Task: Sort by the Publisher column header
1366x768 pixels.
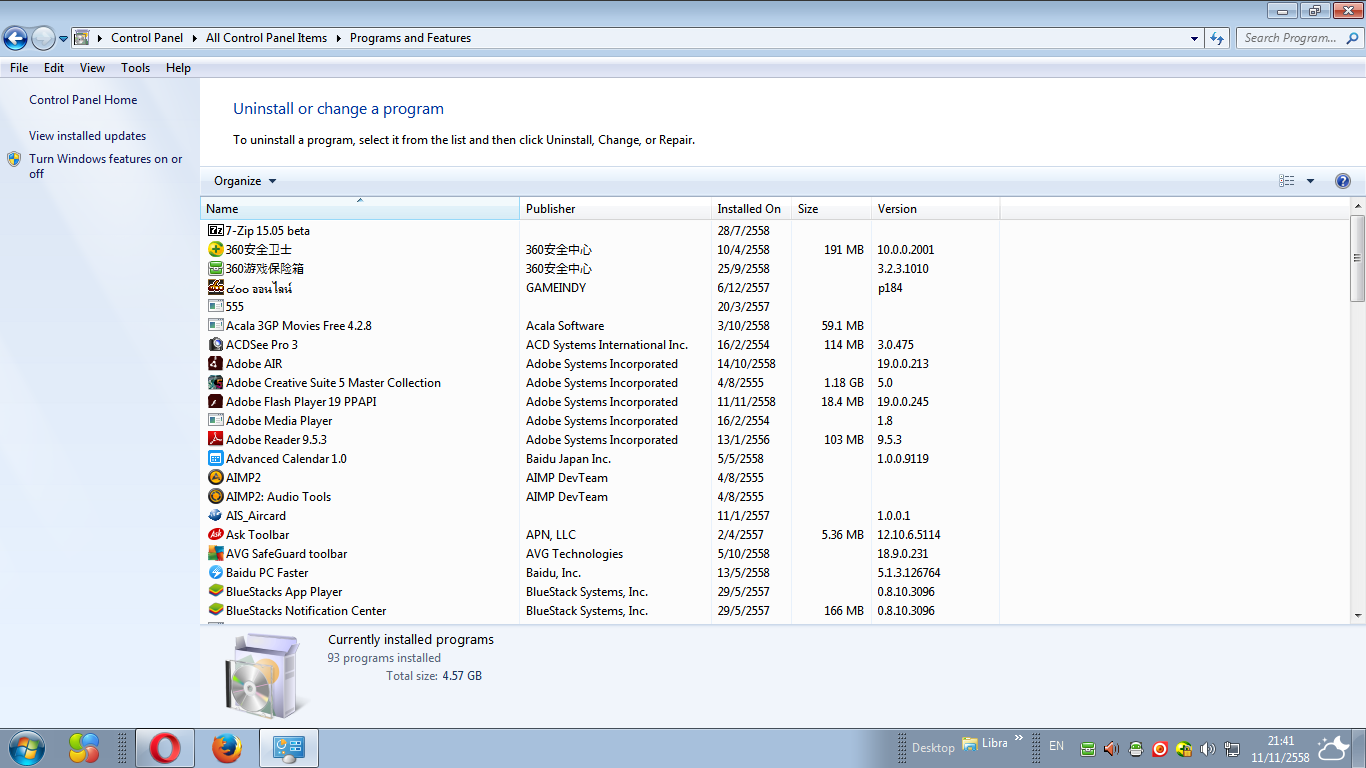Action: click(615, 209)
